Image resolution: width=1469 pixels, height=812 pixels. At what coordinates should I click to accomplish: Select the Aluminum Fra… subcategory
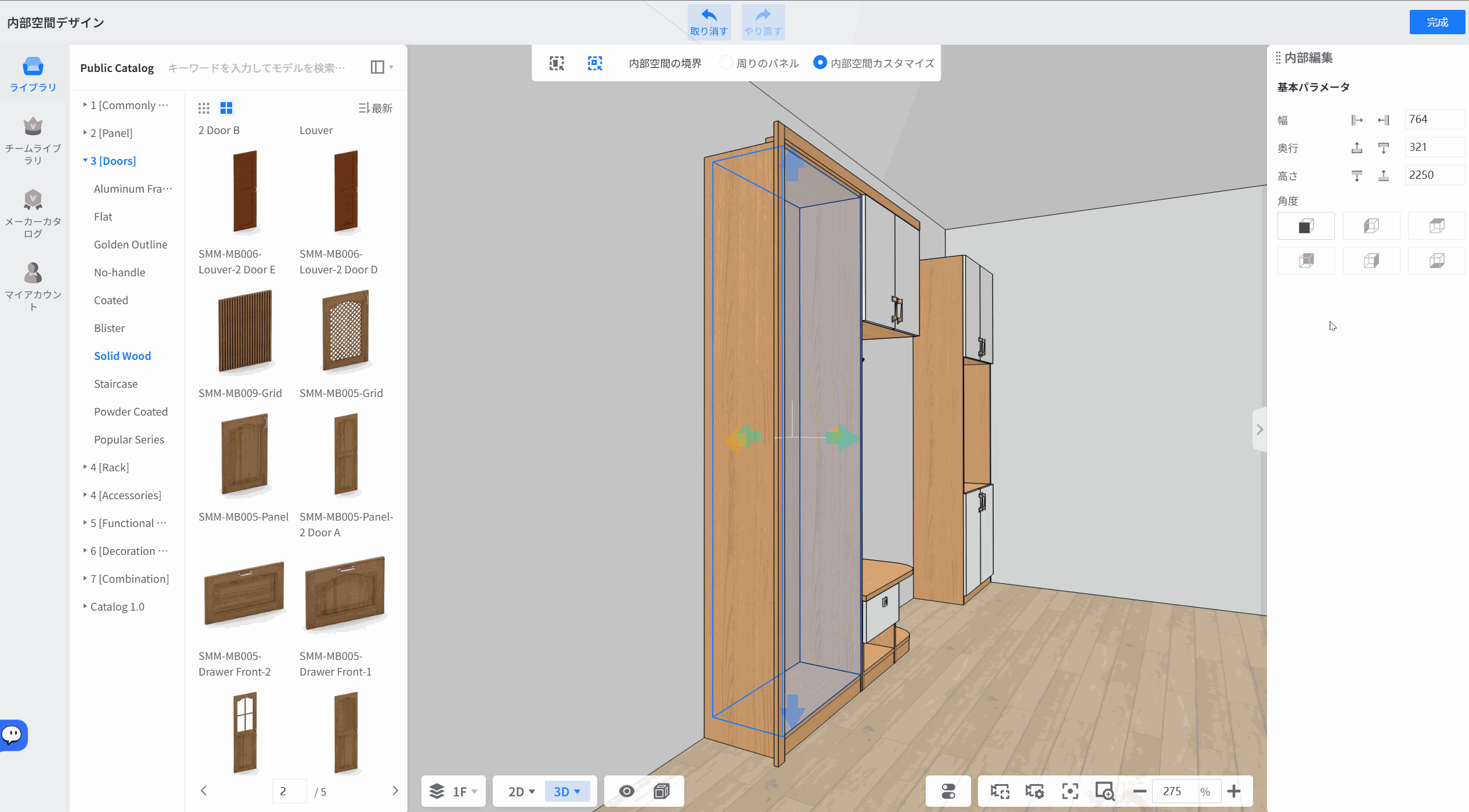tap(133, 189)
